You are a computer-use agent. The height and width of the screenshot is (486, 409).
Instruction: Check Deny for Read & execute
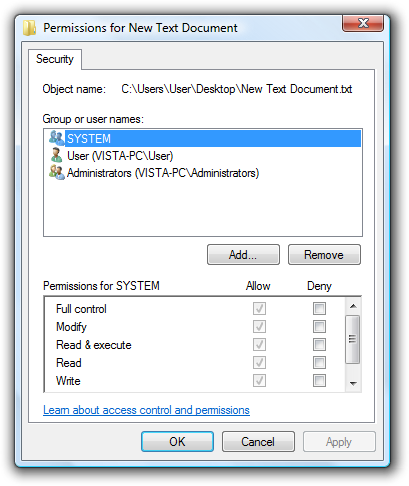tap(319, 344)
